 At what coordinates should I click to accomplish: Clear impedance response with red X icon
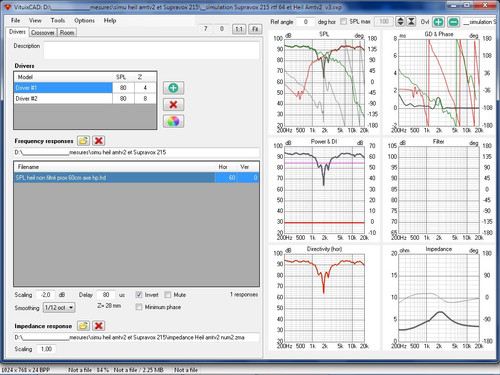pos(99,326)
